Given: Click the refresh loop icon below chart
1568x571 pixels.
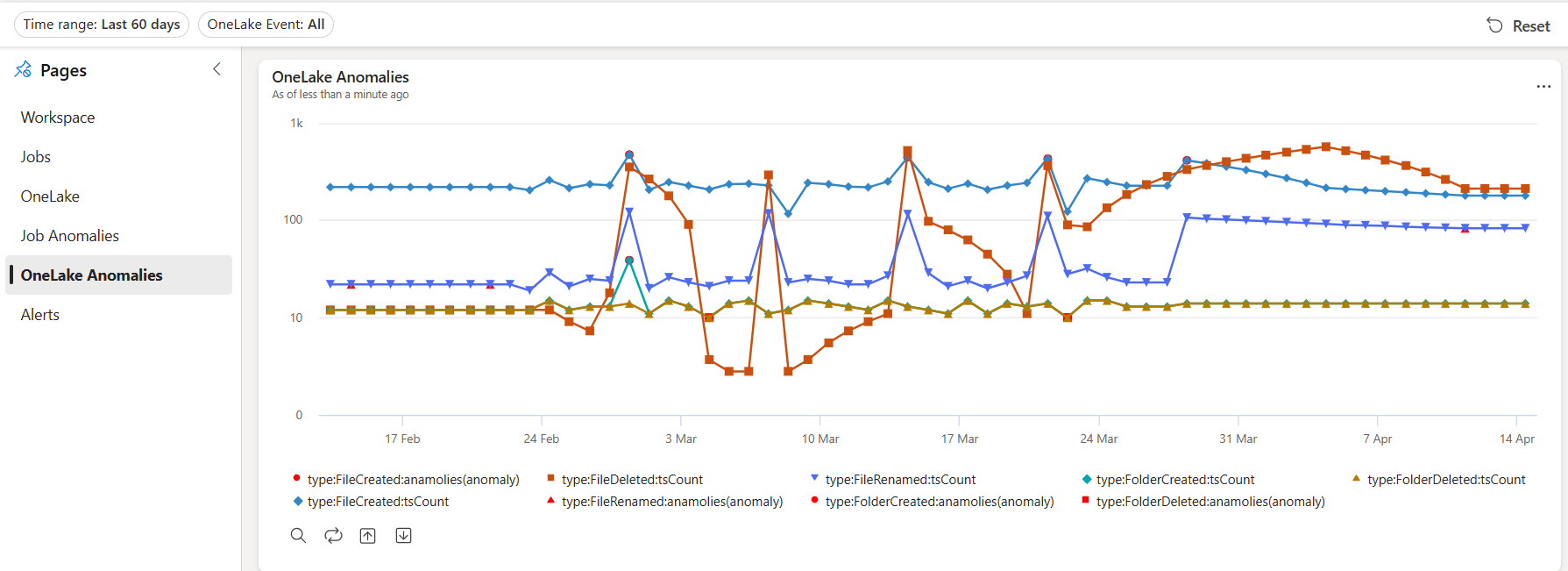Looking at the screenshot, I should pos(333,536).
